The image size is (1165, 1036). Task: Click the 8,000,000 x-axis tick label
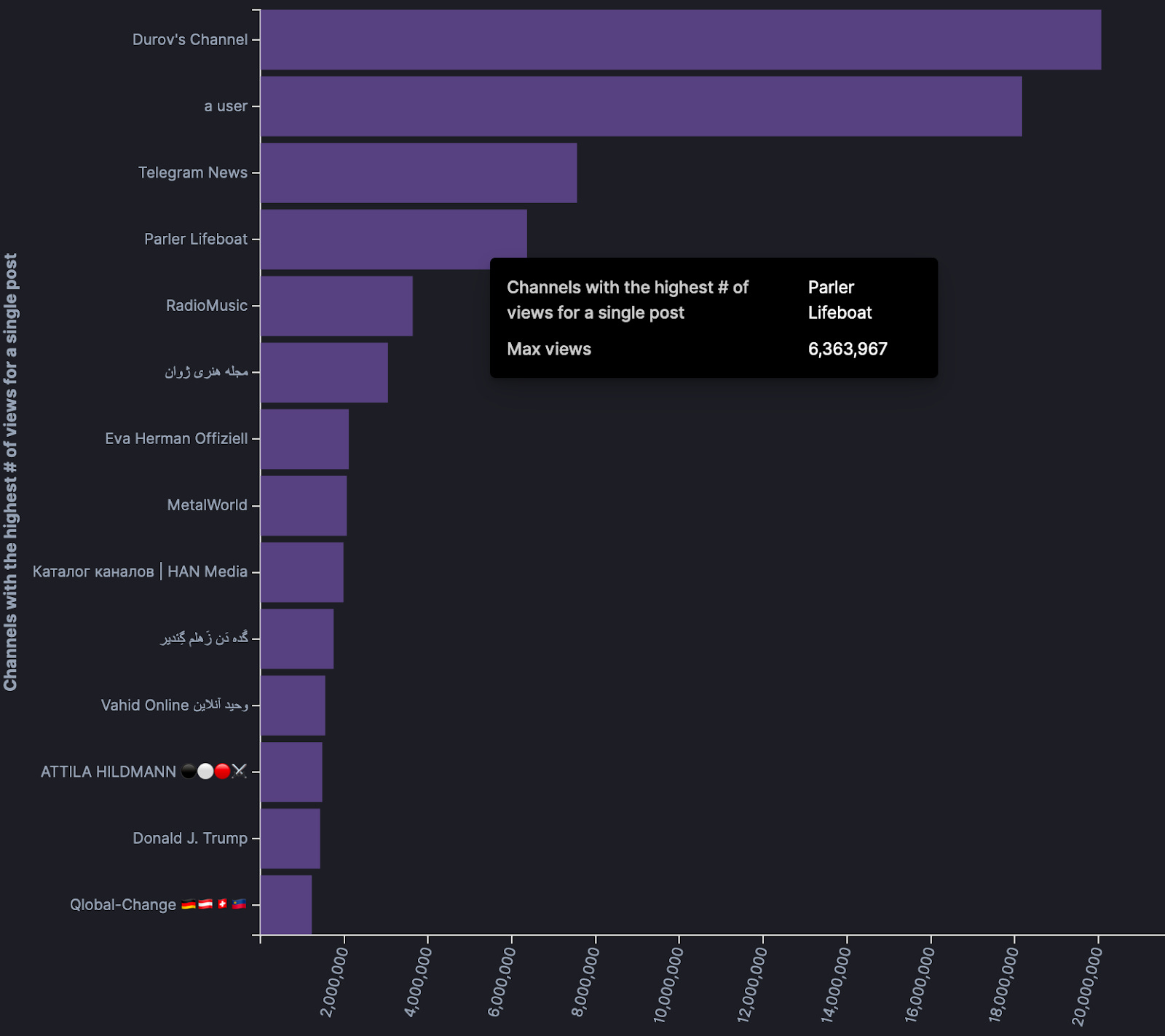point(585,982)
